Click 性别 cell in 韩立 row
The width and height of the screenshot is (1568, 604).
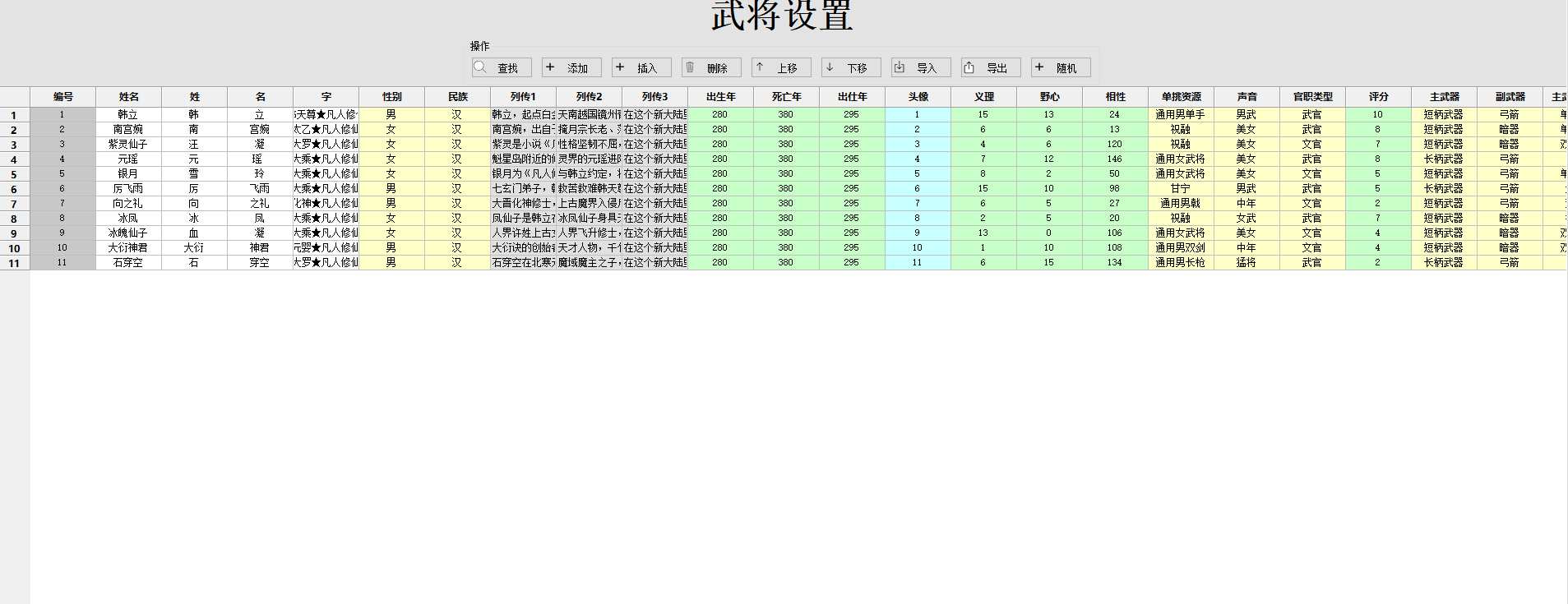(x=392, y=115)
